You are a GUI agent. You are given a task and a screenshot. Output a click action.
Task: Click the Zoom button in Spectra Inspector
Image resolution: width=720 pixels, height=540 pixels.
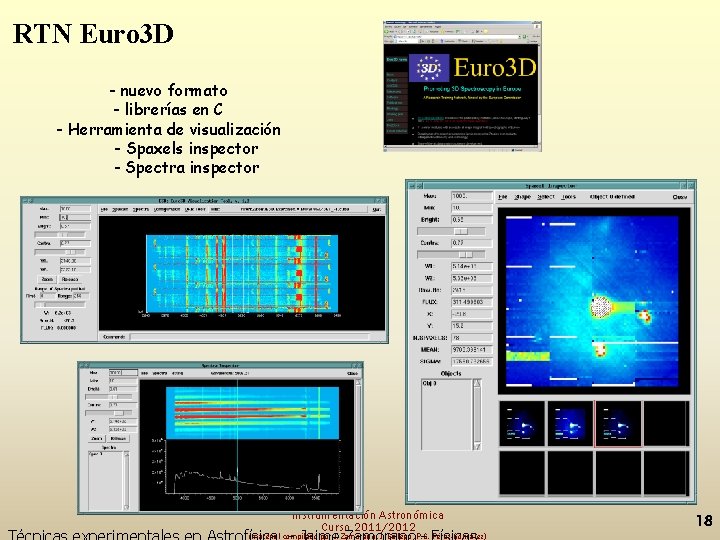[96, 439]
